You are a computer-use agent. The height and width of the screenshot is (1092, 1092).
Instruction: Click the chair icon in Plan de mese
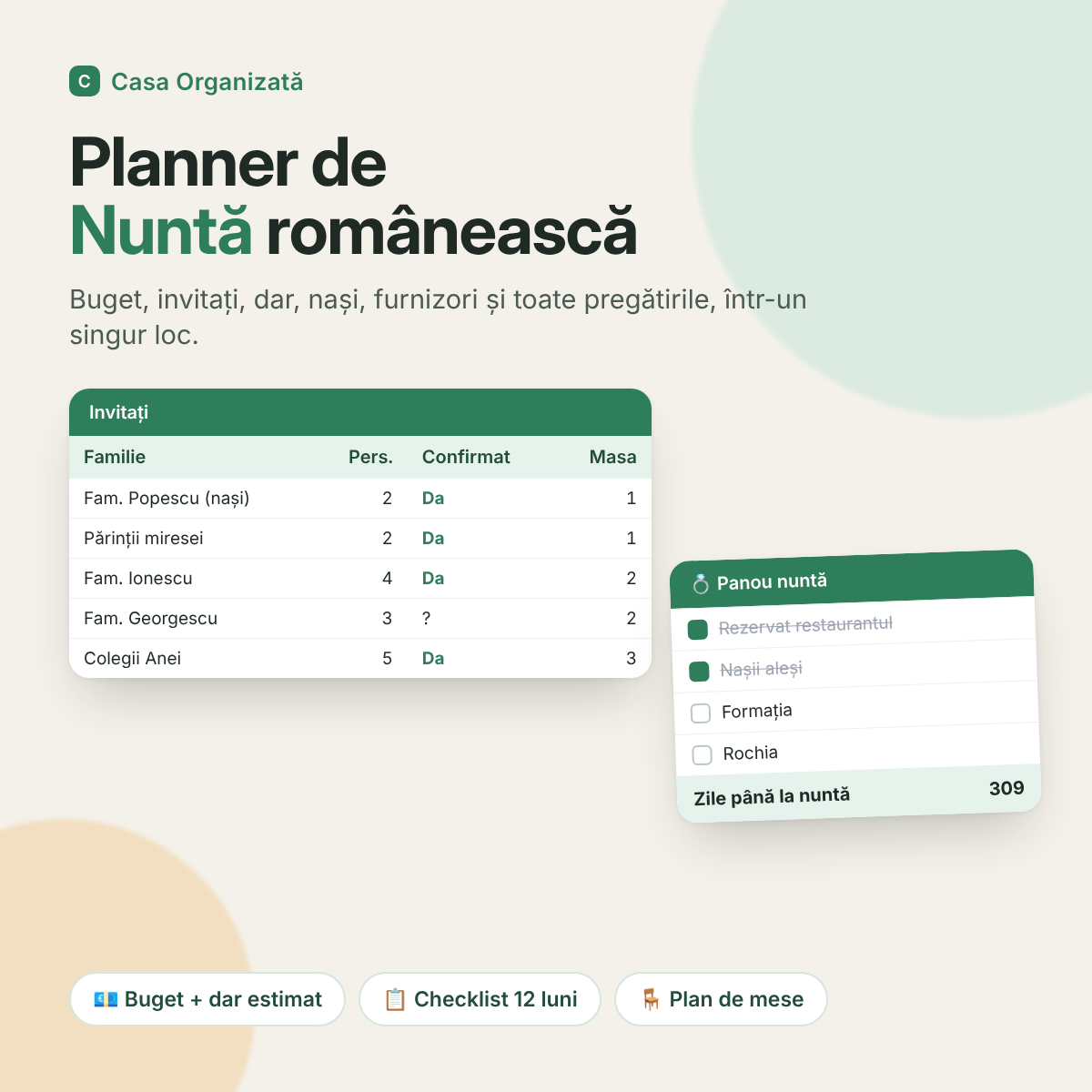pos(651,999)
